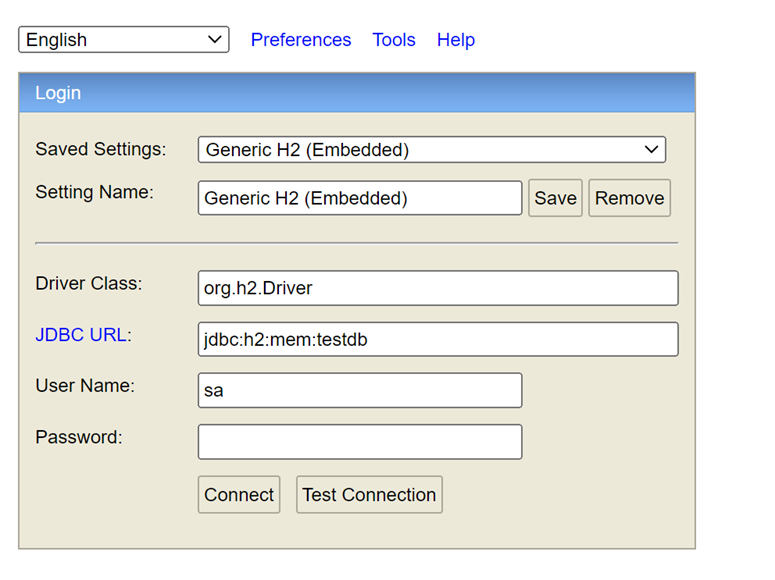Click the Password label
Image resolution: width=775 pixels, height=580 pixels.
coord(79,437)
